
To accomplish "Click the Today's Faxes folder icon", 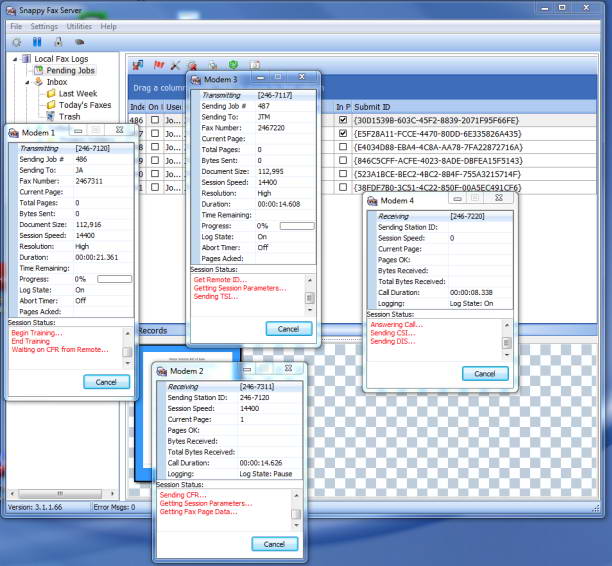I will click(51, 105).
